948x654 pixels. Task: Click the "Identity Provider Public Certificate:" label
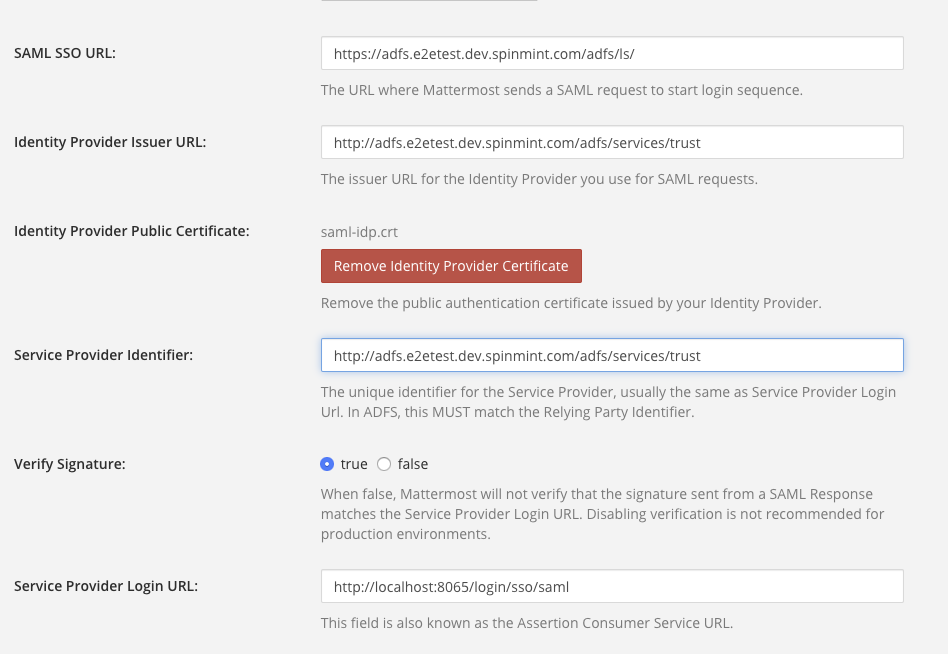coord(131,231)
